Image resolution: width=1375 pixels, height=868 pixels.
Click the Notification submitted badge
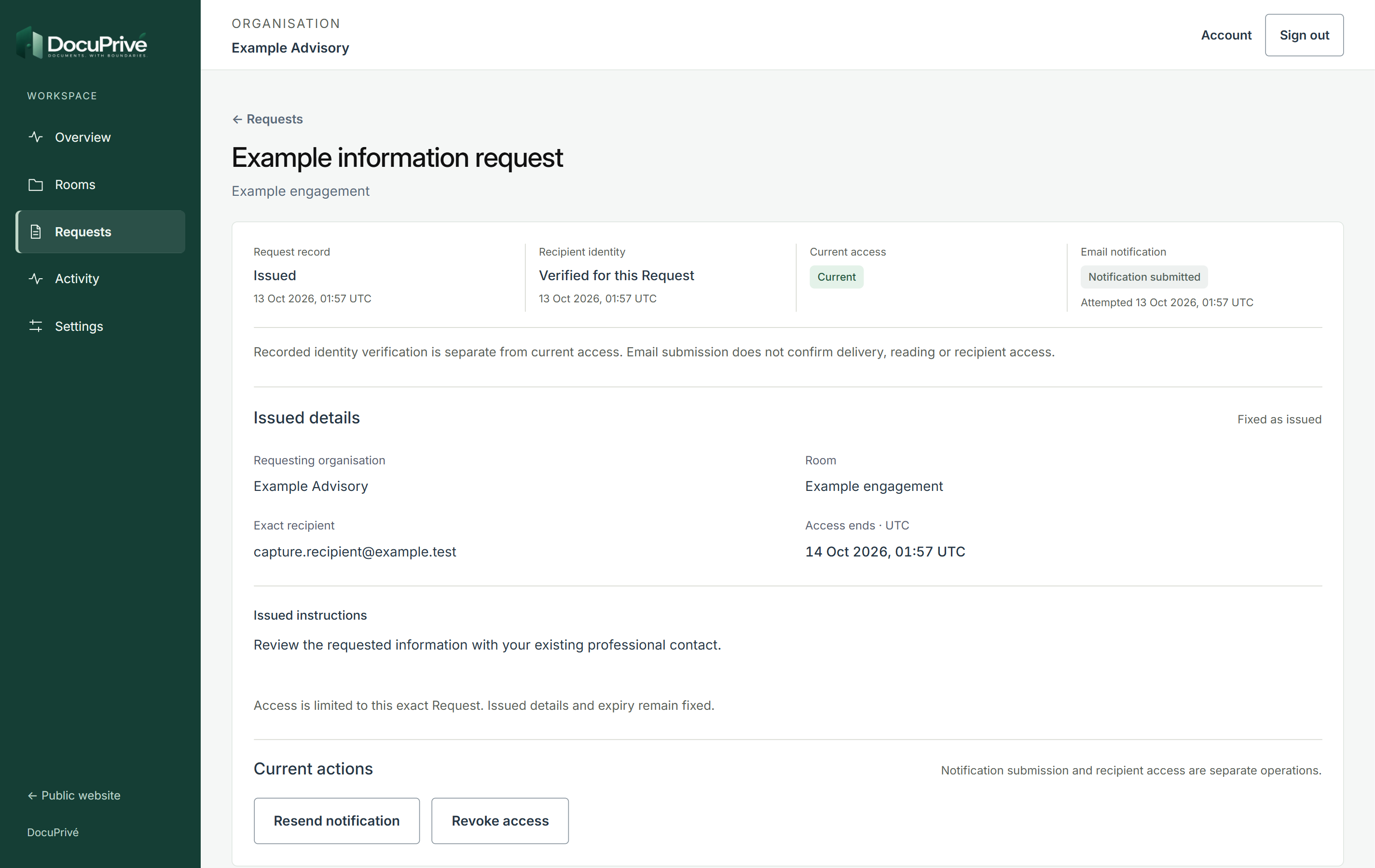click(1144, 277)
